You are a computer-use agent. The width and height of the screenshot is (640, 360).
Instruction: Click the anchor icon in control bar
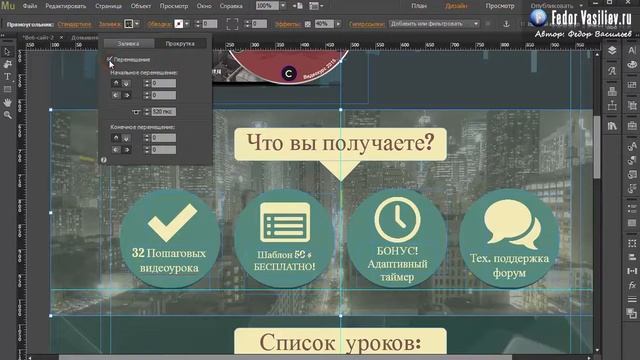coord(506,24)
